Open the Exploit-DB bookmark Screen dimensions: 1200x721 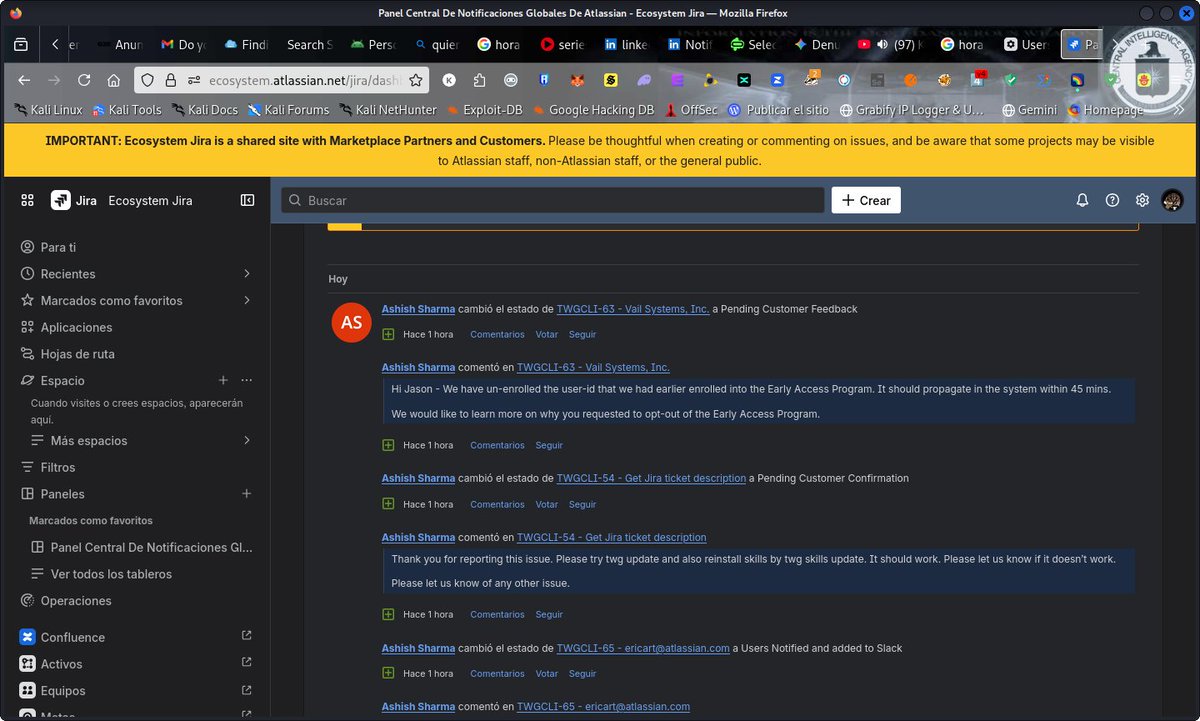[484, 110]
